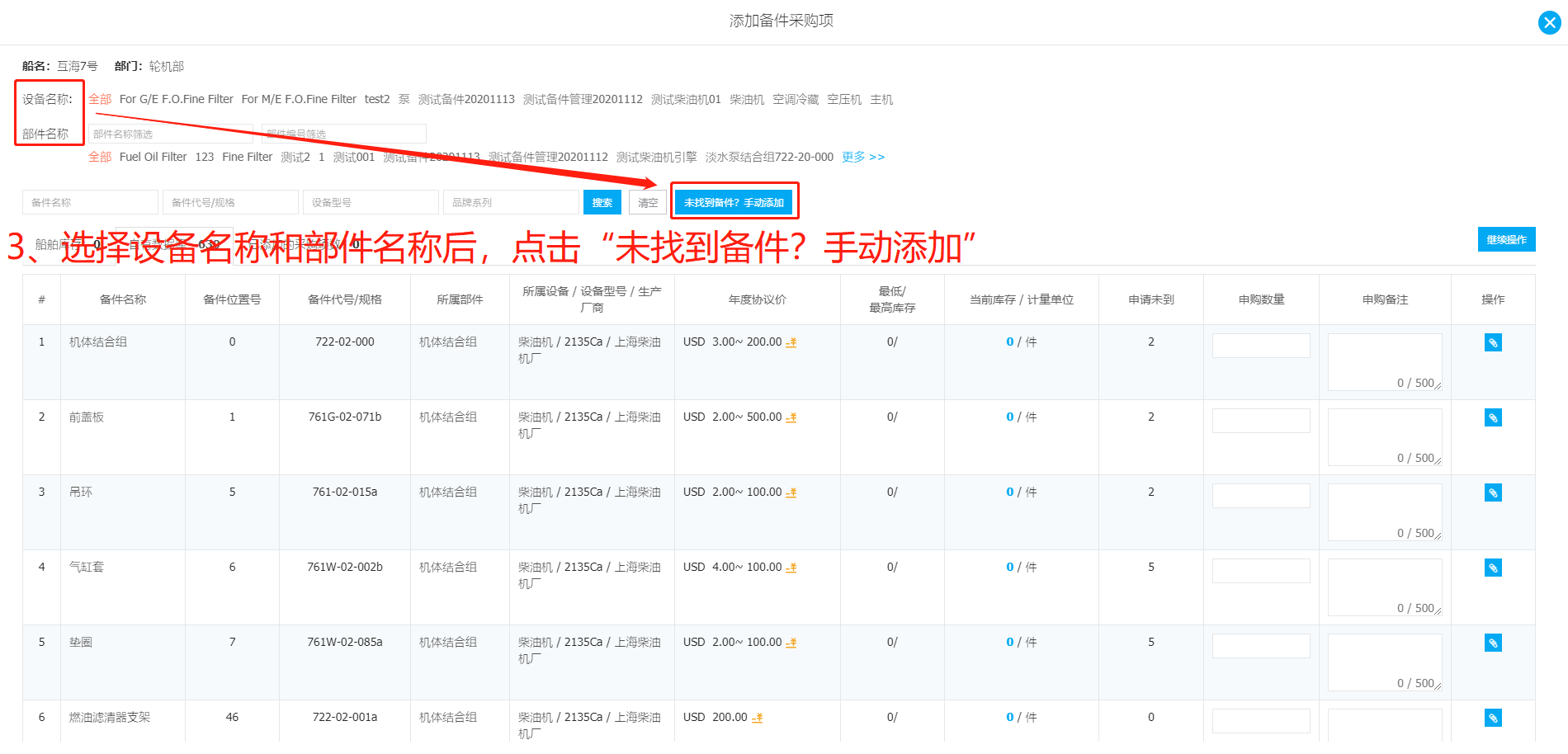
Task: Click 申购数量 input for 气缸套 row
Action: [x=1261, y=571]
